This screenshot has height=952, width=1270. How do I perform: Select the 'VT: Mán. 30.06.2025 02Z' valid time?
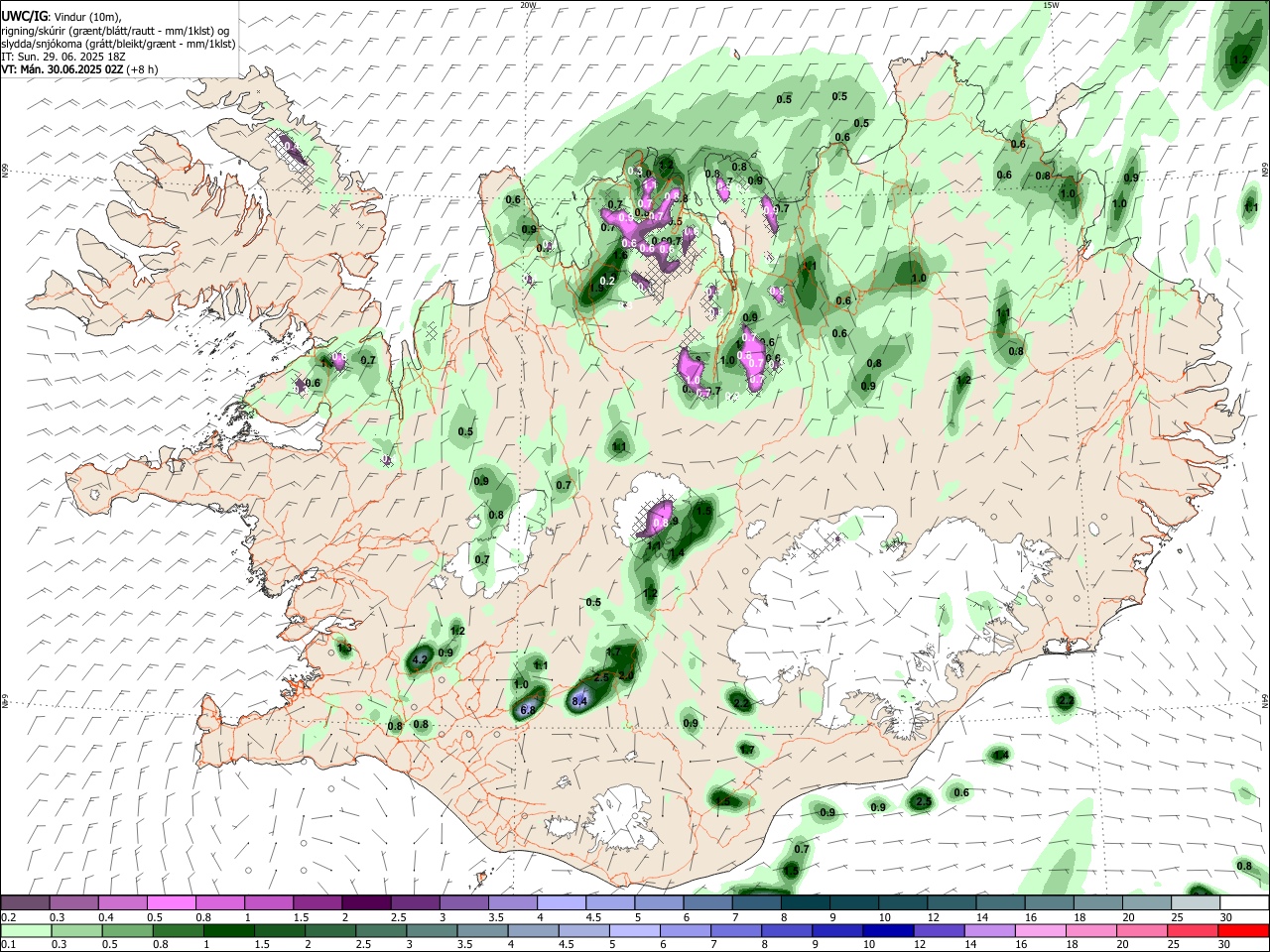(62, 69)
